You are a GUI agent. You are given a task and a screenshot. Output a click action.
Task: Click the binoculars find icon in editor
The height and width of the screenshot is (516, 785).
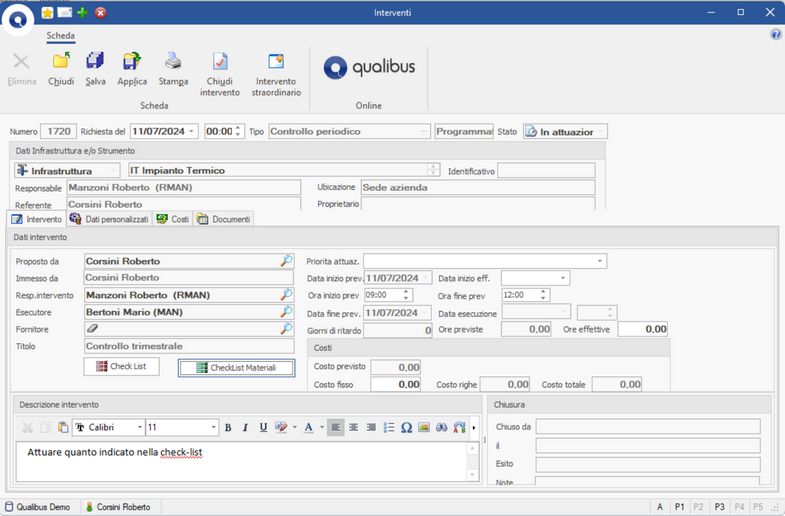(442, 427)
